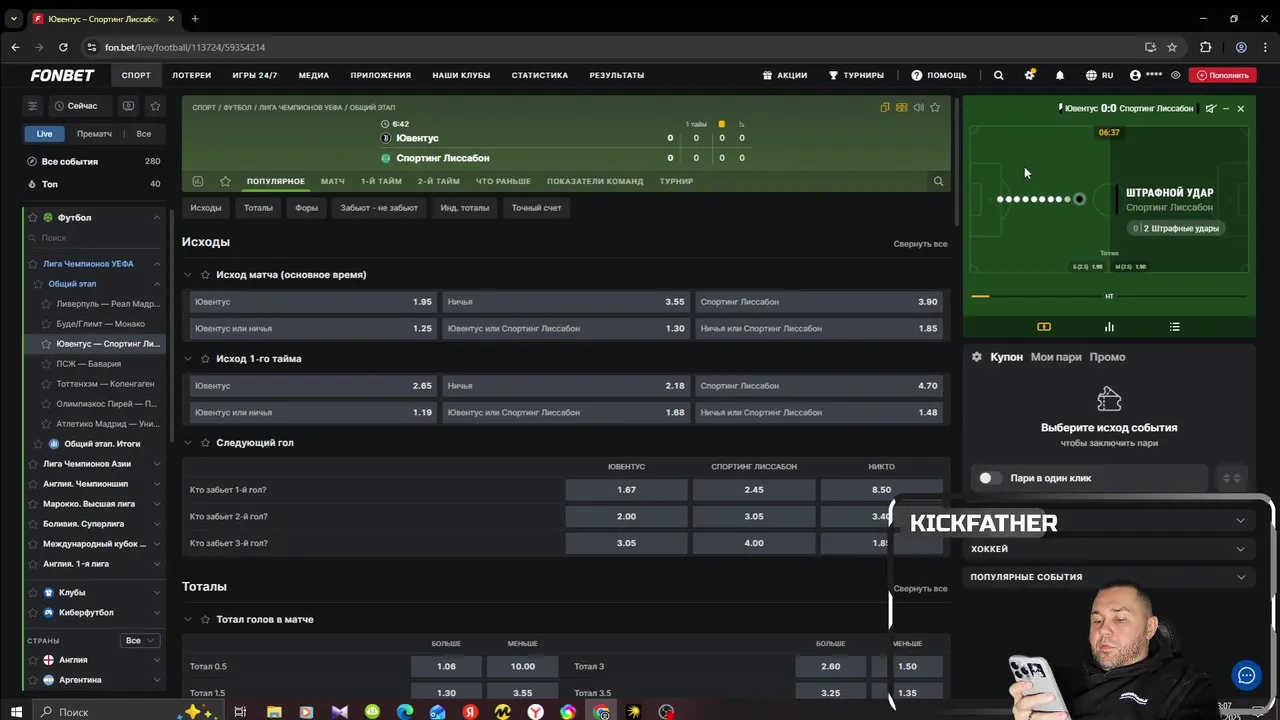This screenshot has width=1280, height=720.
Task: Open Microsoft Edge in Windows taskbar
Action: click(404, 712)
